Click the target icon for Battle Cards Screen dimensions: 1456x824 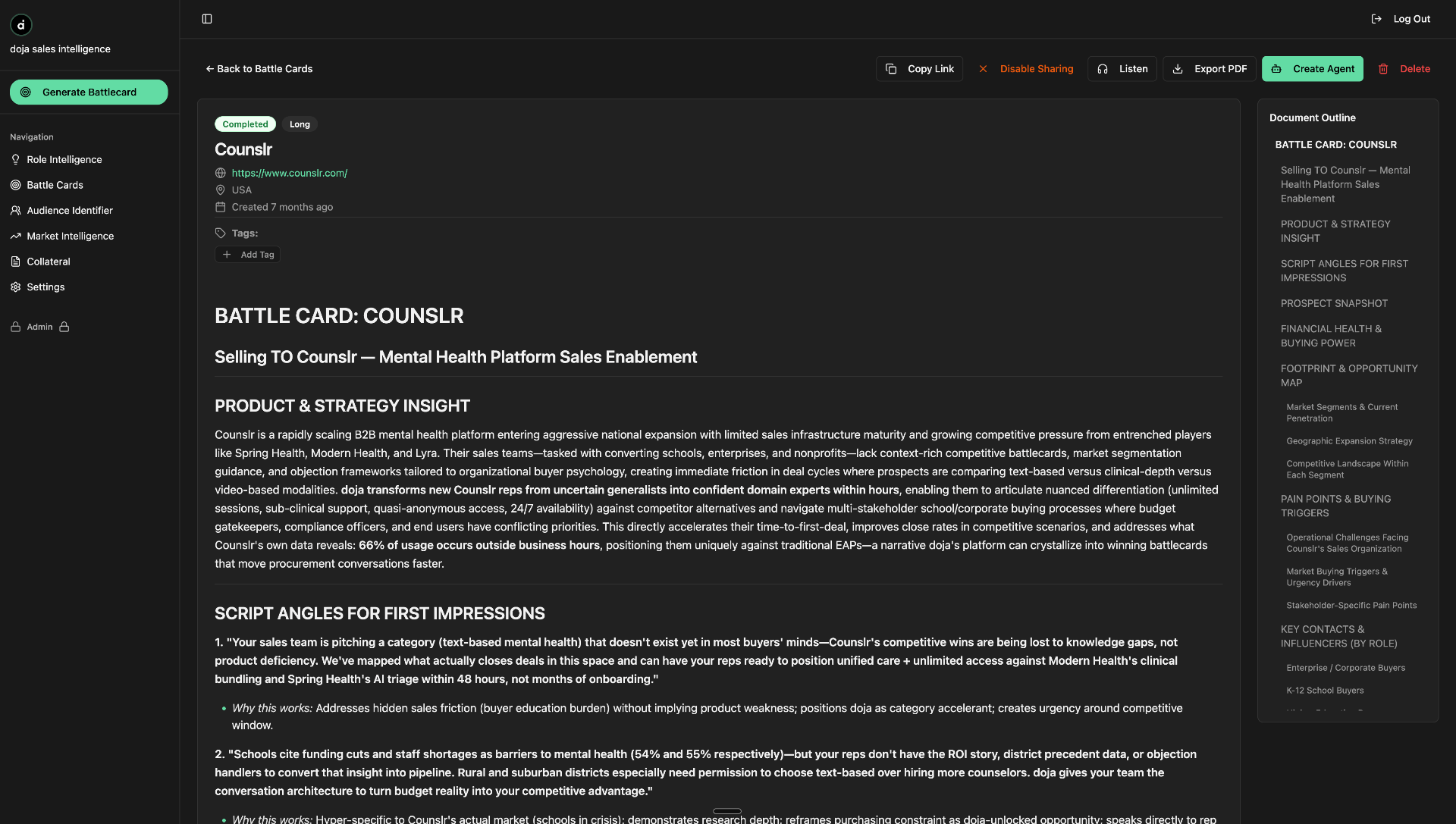[15, 185]
